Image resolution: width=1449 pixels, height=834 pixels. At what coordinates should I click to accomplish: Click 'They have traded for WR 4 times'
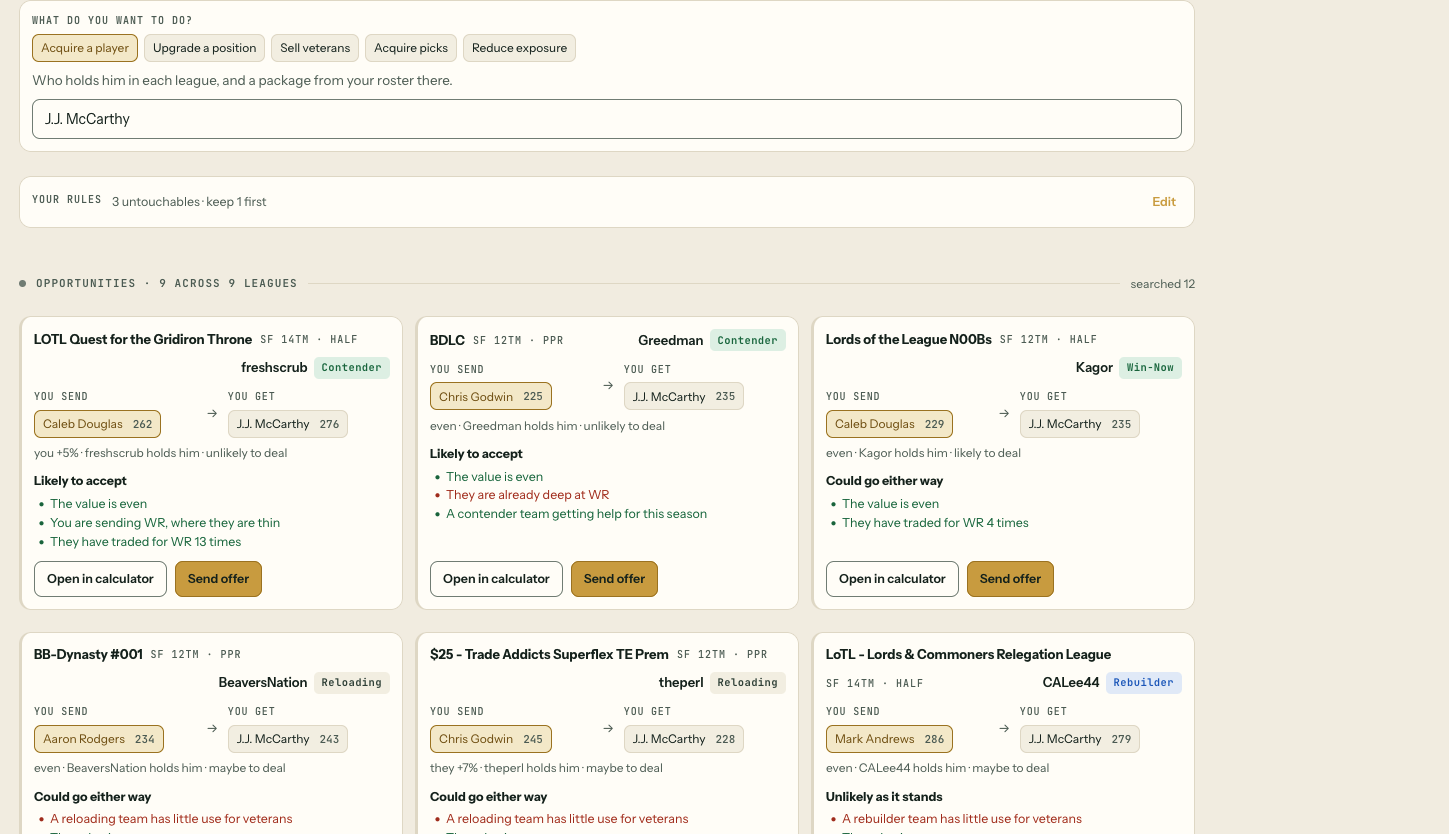click(935, 523)
